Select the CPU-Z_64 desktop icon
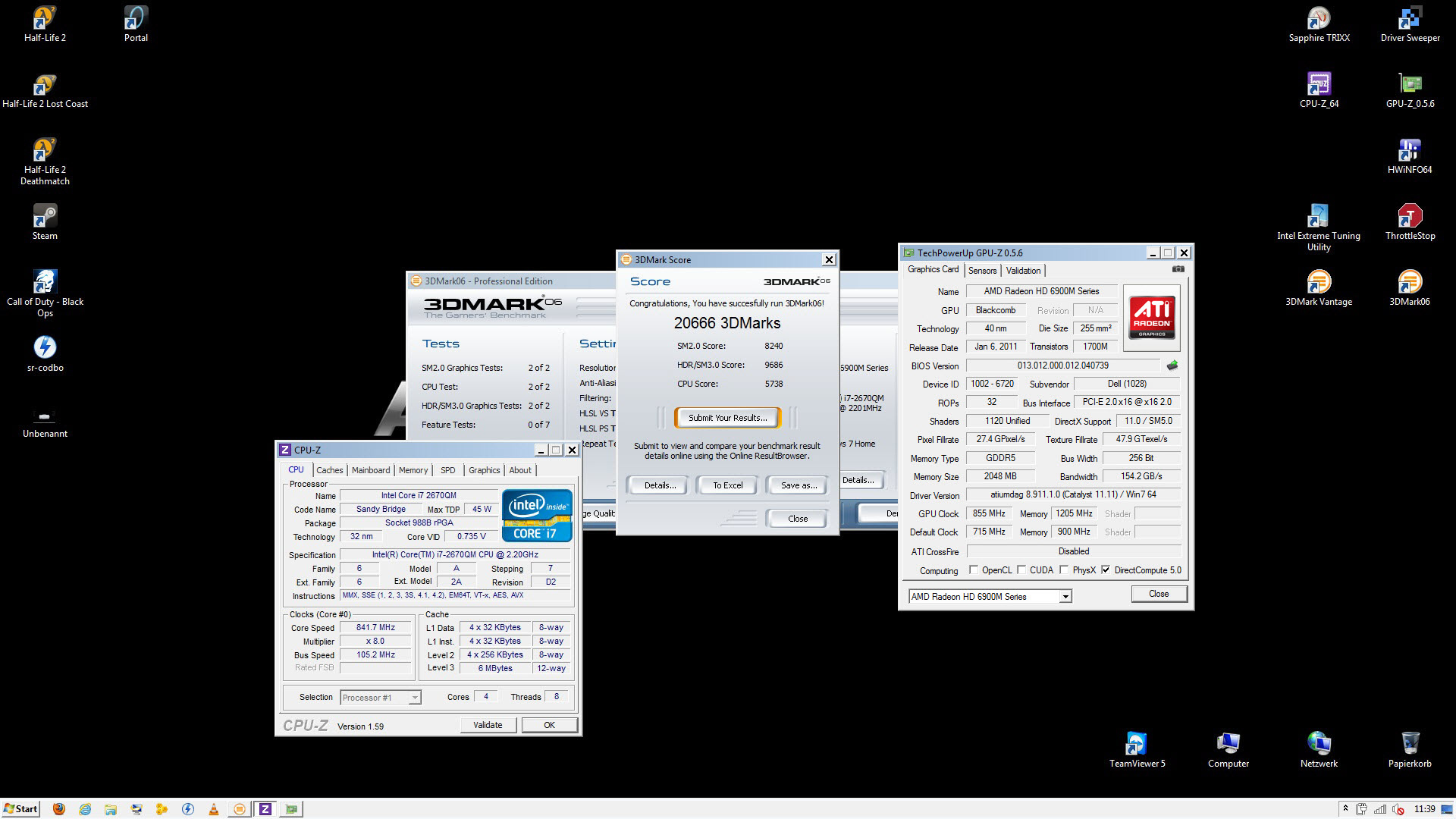The width and height of the screenshot is (1456, 819). point(1319,90)
